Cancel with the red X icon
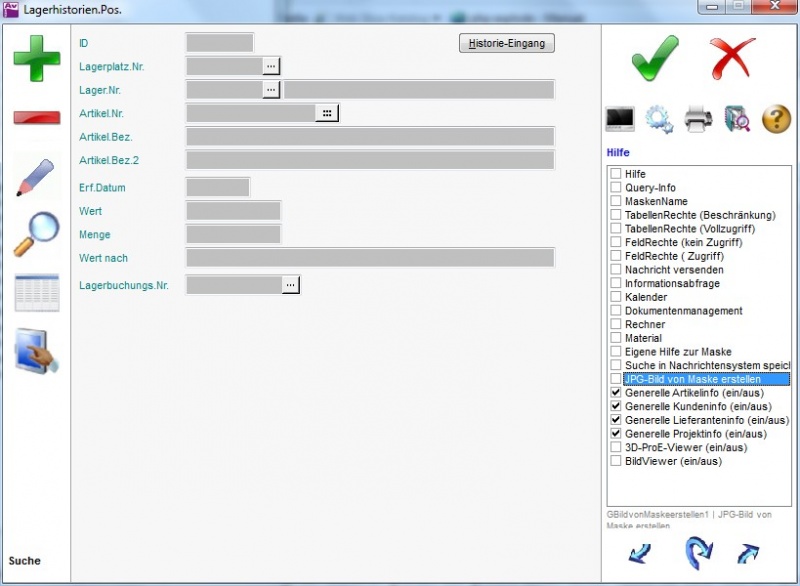Viewport: 800px width, 586px height. (x=733, y=58)
